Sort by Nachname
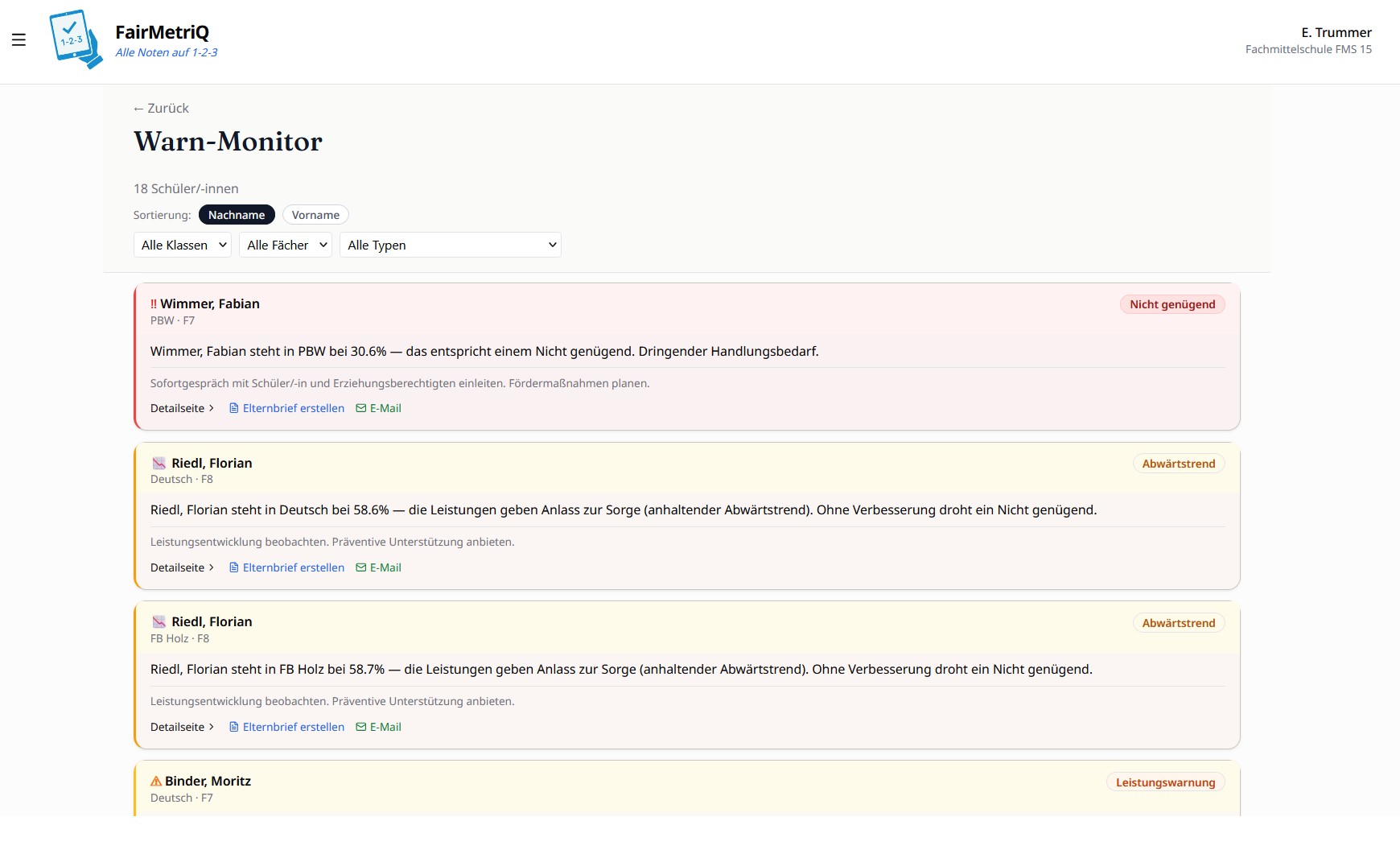Image resolution: width=1400 pixels, height=854 pixels. [237, 215]
